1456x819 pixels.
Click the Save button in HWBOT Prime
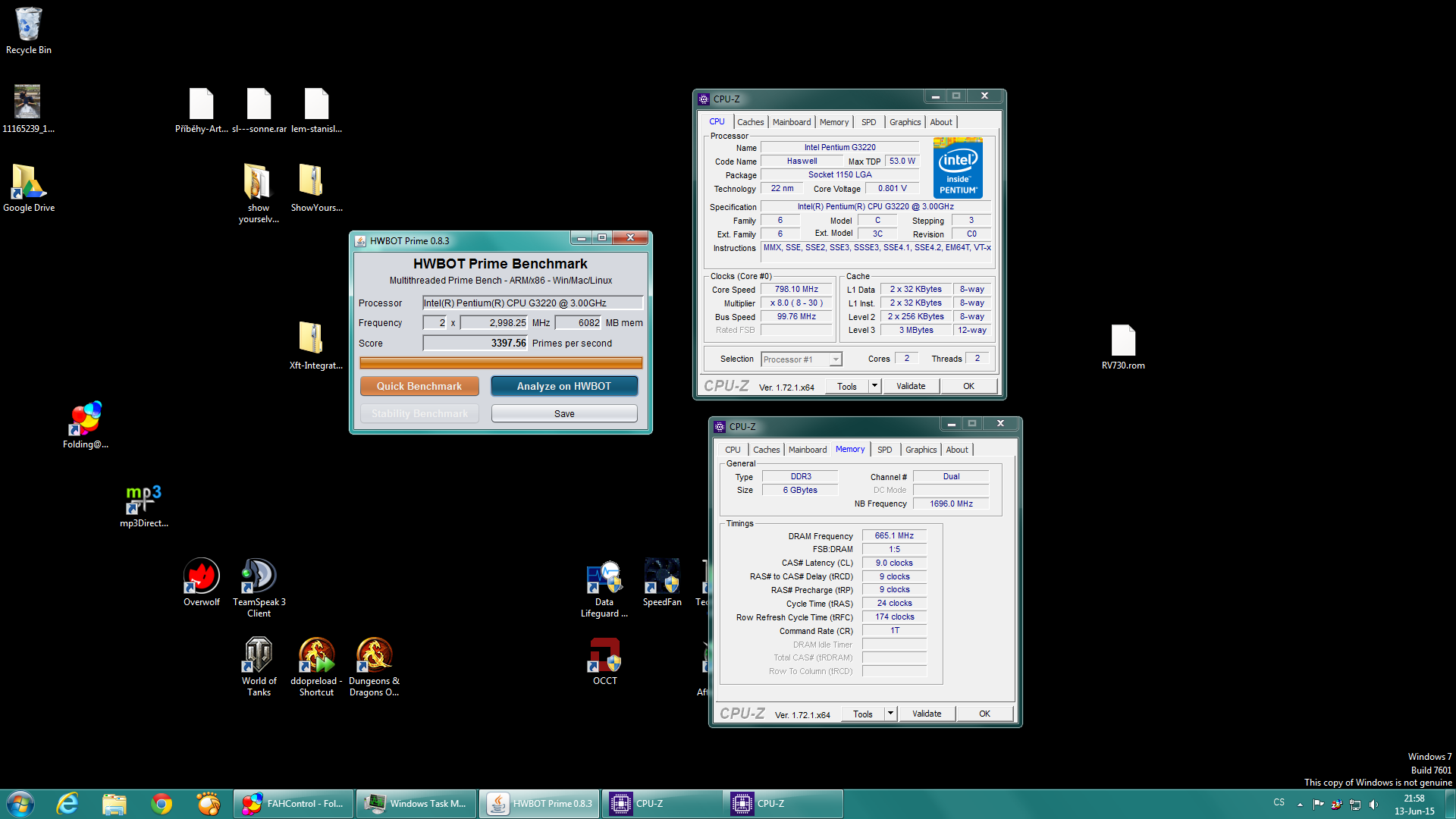coord(564,413)
